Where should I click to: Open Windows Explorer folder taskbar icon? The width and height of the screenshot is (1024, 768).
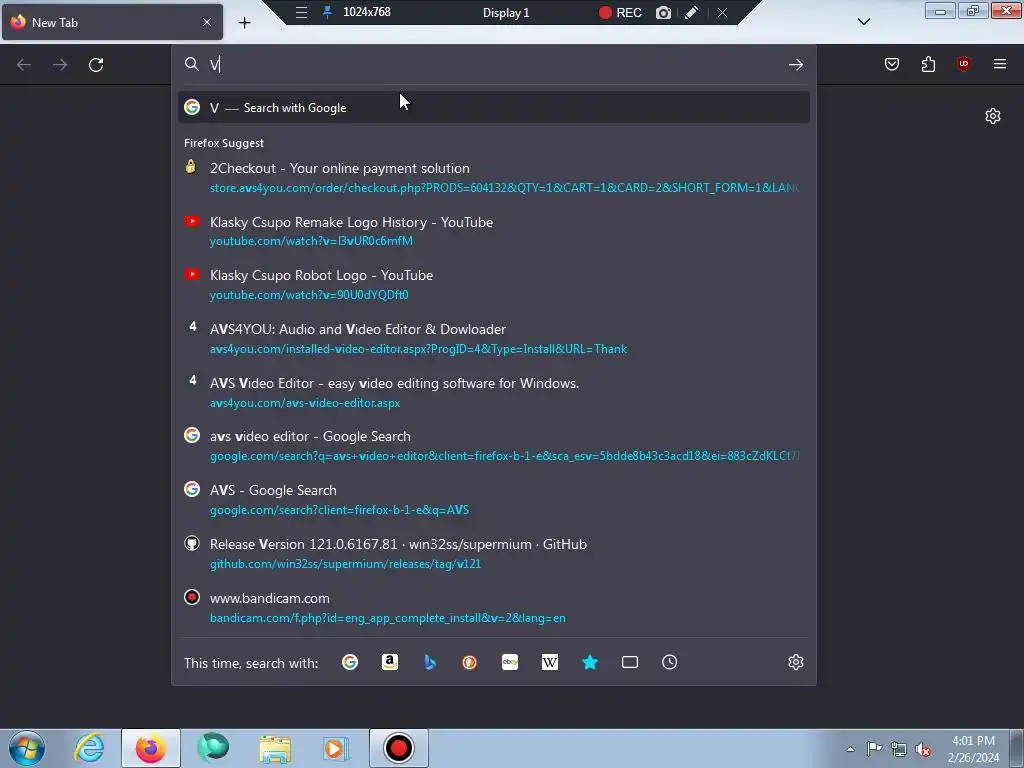[x=275, y=748]
